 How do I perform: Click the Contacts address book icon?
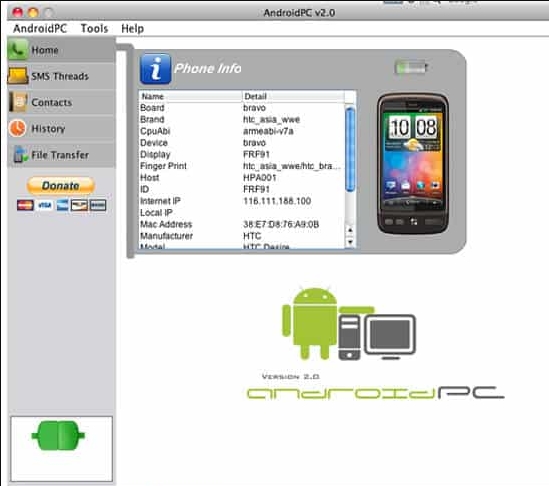coord(18,102)
